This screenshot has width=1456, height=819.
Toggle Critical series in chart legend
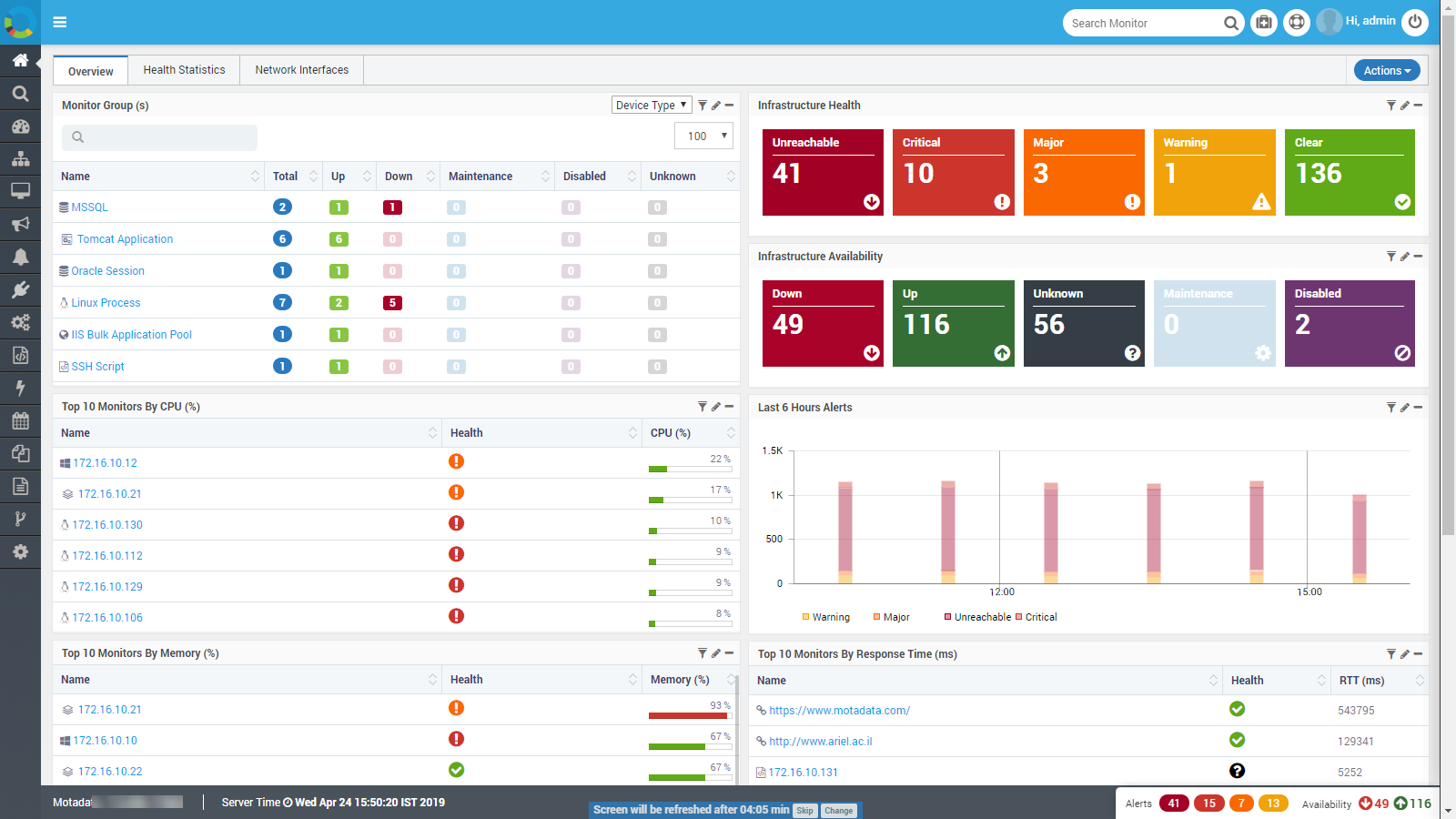click(x=1036, y=617)
